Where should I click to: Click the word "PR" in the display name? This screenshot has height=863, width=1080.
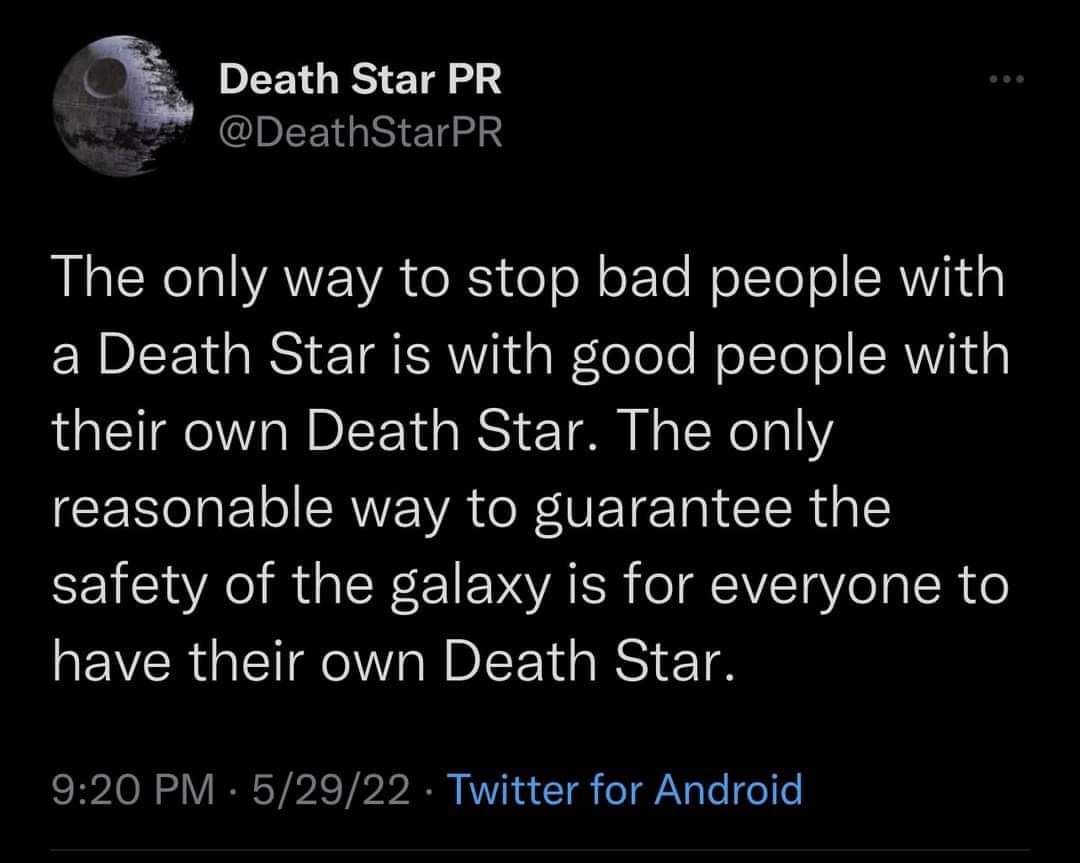pyautogui.click(x=473, y=80)
